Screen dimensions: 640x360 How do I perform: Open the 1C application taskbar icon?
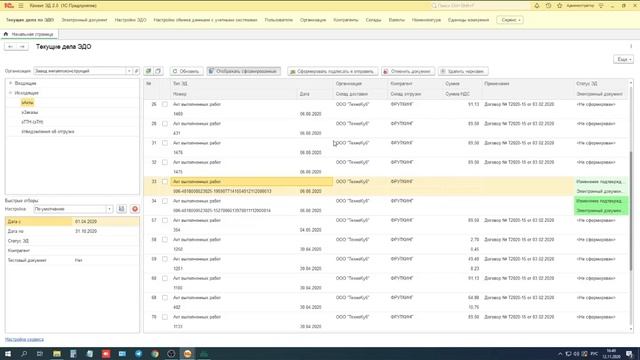187,353
